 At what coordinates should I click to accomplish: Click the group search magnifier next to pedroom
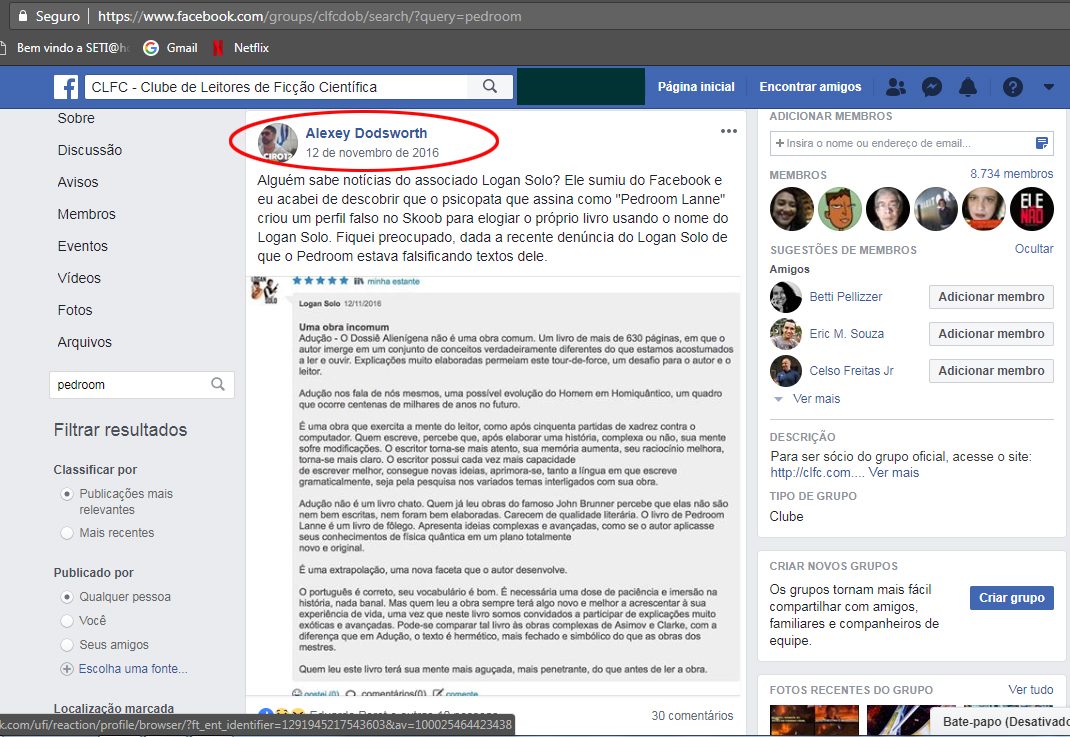pos(218,384)
